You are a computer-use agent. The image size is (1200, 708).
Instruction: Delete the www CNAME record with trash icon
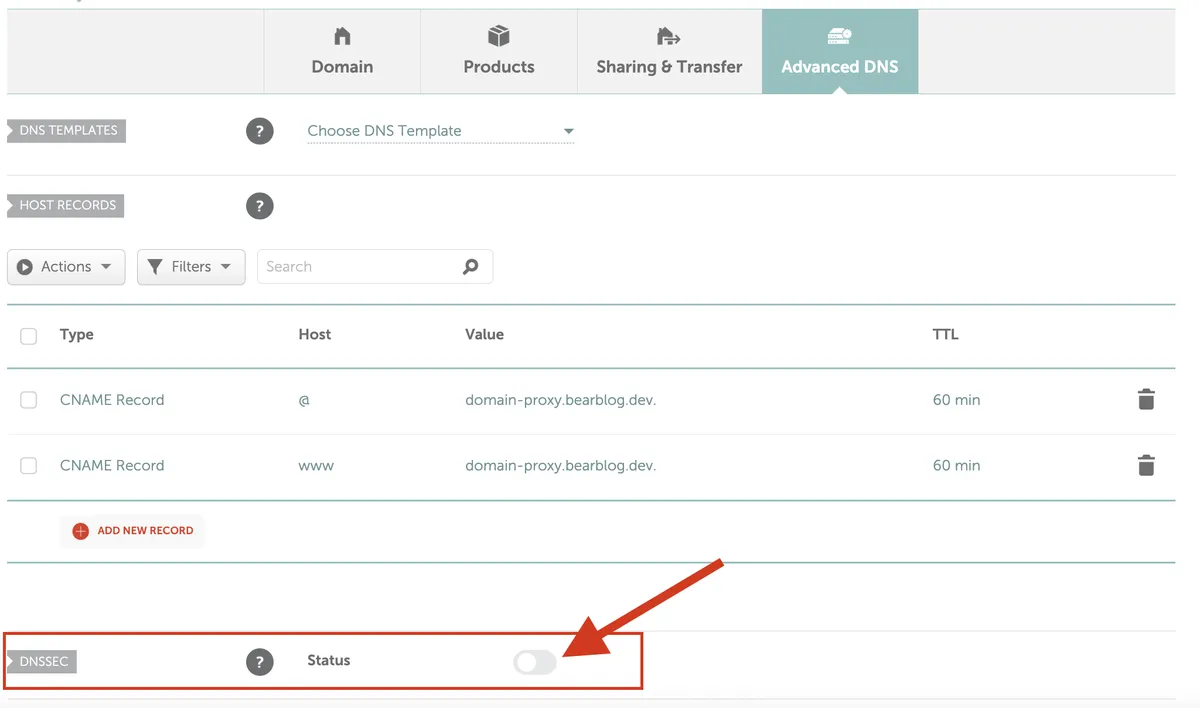coord(1146,465)
